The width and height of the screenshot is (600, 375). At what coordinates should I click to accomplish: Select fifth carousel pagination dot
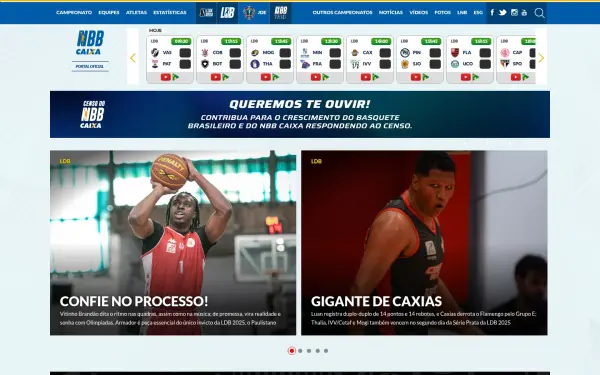click(x=326, y=351)
